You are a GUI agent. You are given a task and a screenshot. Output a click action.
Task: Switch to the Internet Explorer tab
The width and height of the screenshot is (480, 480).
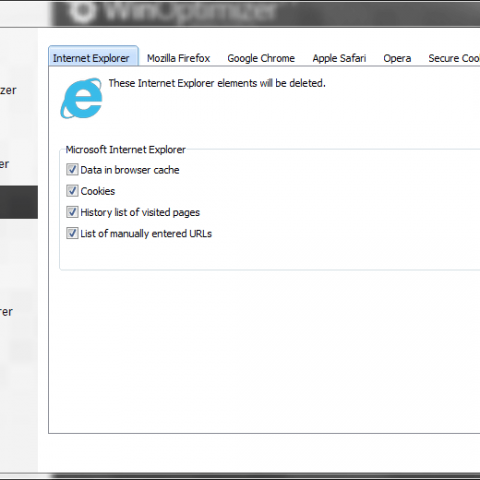point(93,57)
